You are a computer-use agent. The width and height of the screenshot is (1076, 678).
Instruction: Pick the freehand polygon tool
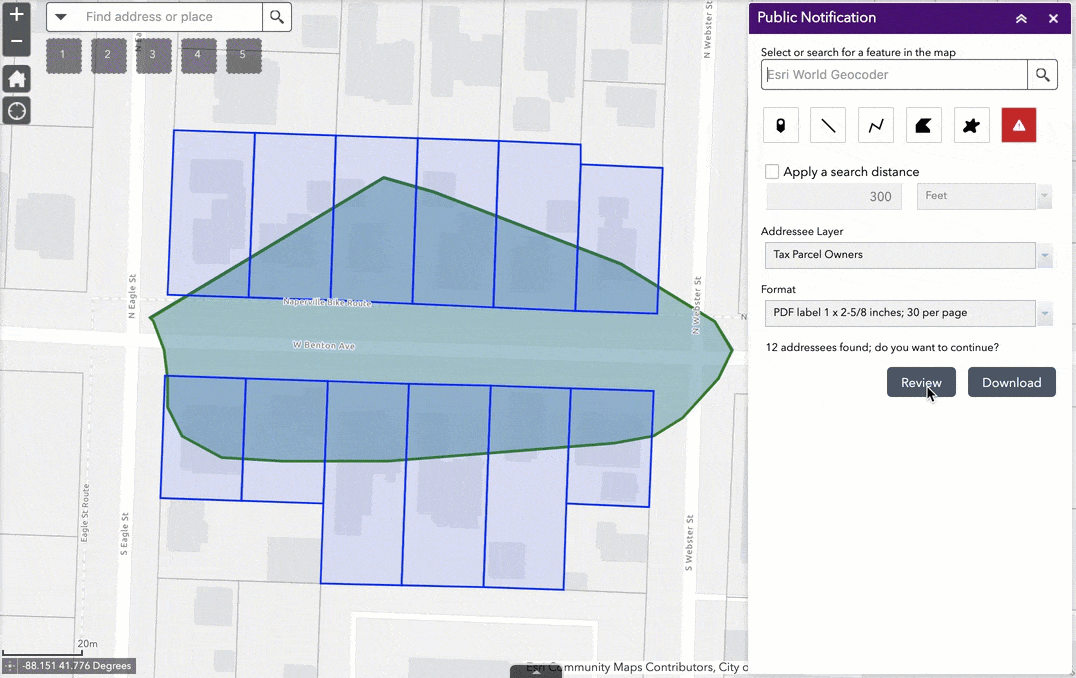971,124
